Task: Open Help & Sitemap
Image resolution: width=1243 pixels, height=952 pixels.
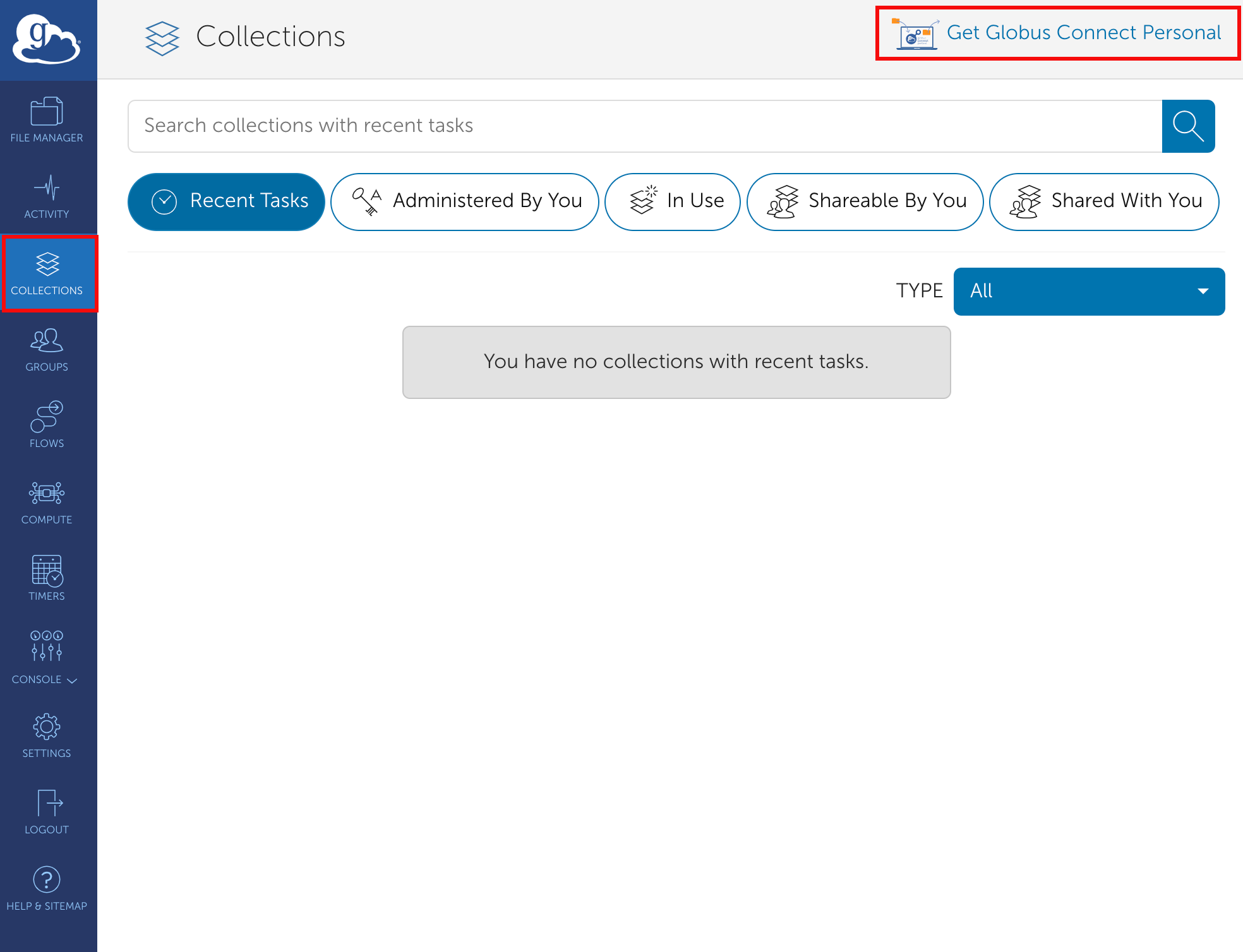Action: pyautogui.click(x=47, y=889)
